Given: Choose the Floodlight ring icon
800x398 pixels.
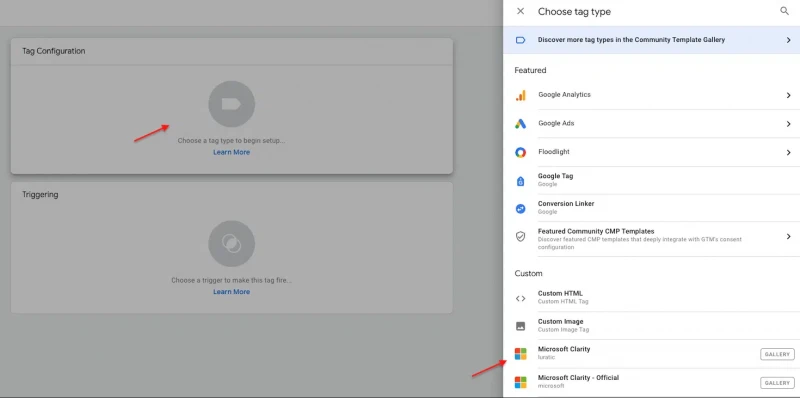Looking at the screenshot, I should tap(520, 152).
